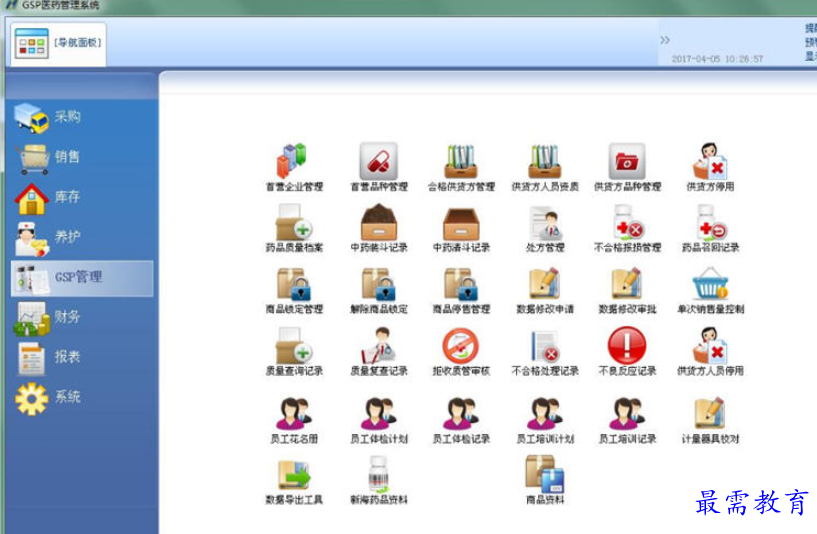The width and height of the screenshot is (817, 534).
Task: Open 数据修改审批 icon
Action: pyautogui.click(x=627, y=284)
